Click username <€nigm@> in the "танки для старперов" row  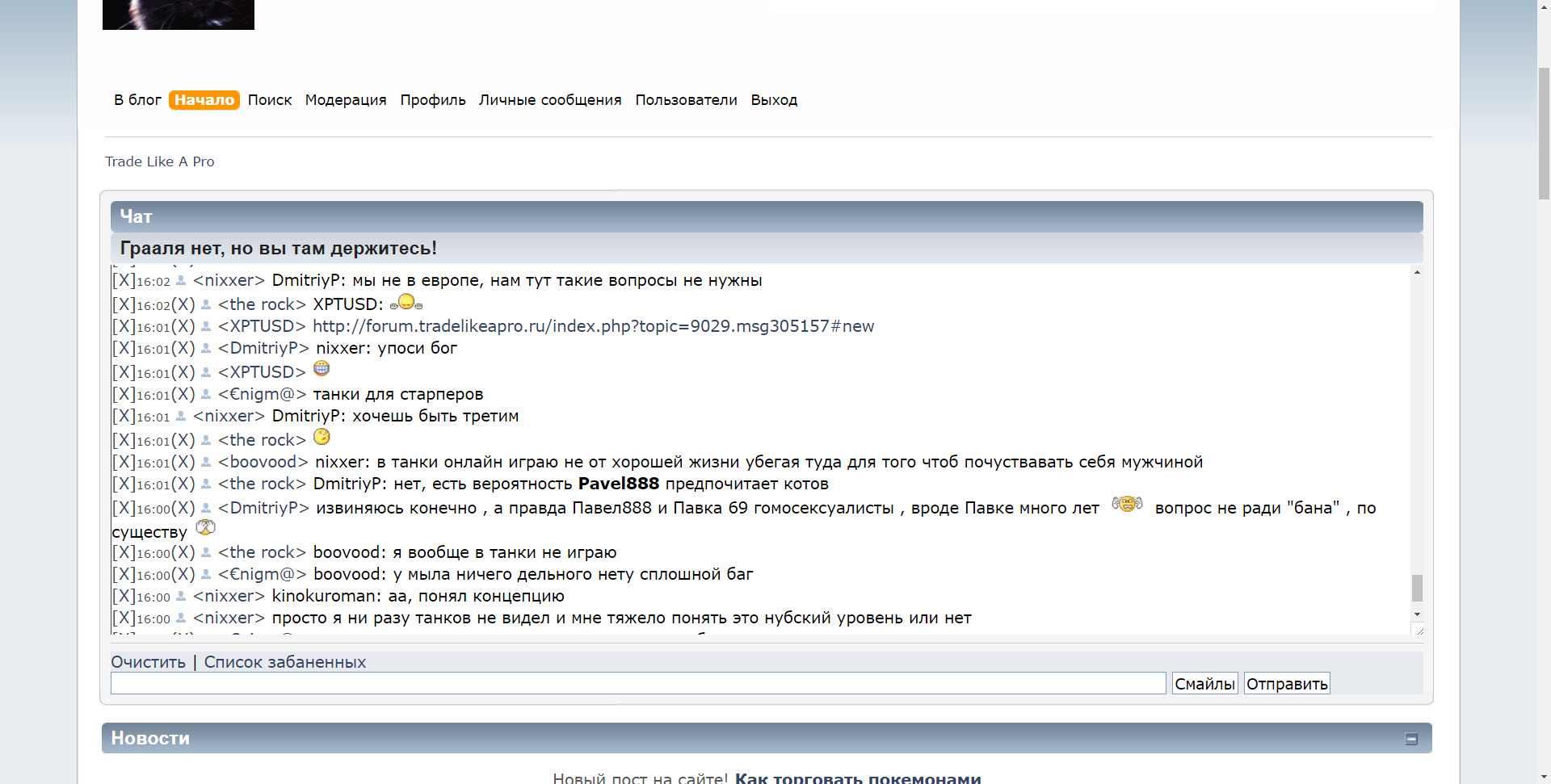pos(263,394)
